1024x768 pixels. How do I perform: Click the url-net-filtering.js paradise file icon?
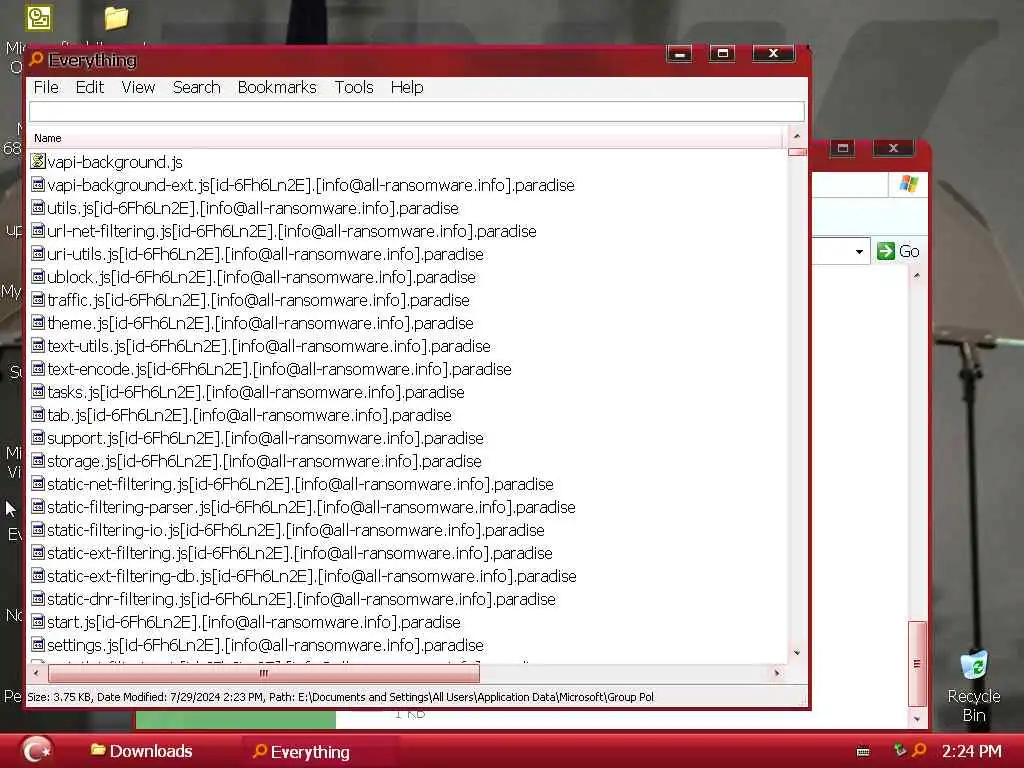(38, 231)
